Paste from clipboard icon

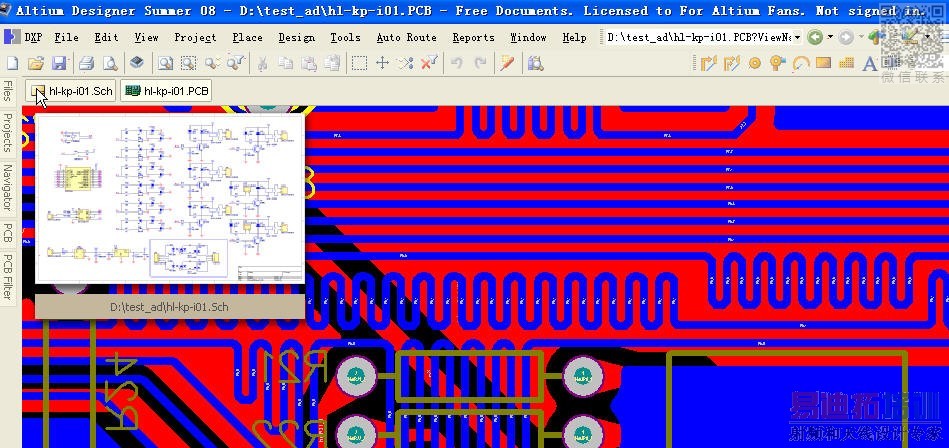click(x=309, y=63)
